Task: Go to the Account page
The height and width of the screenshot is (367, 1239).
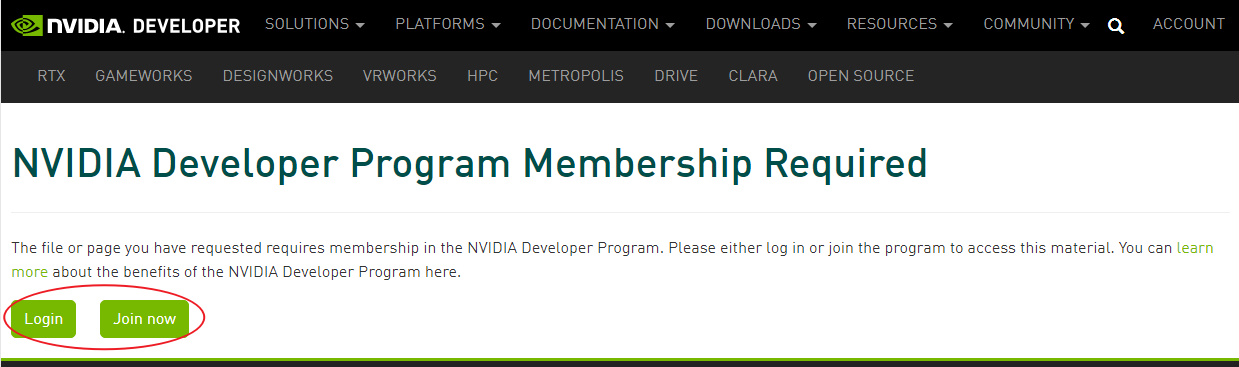Action: [x=1189, y=24]
